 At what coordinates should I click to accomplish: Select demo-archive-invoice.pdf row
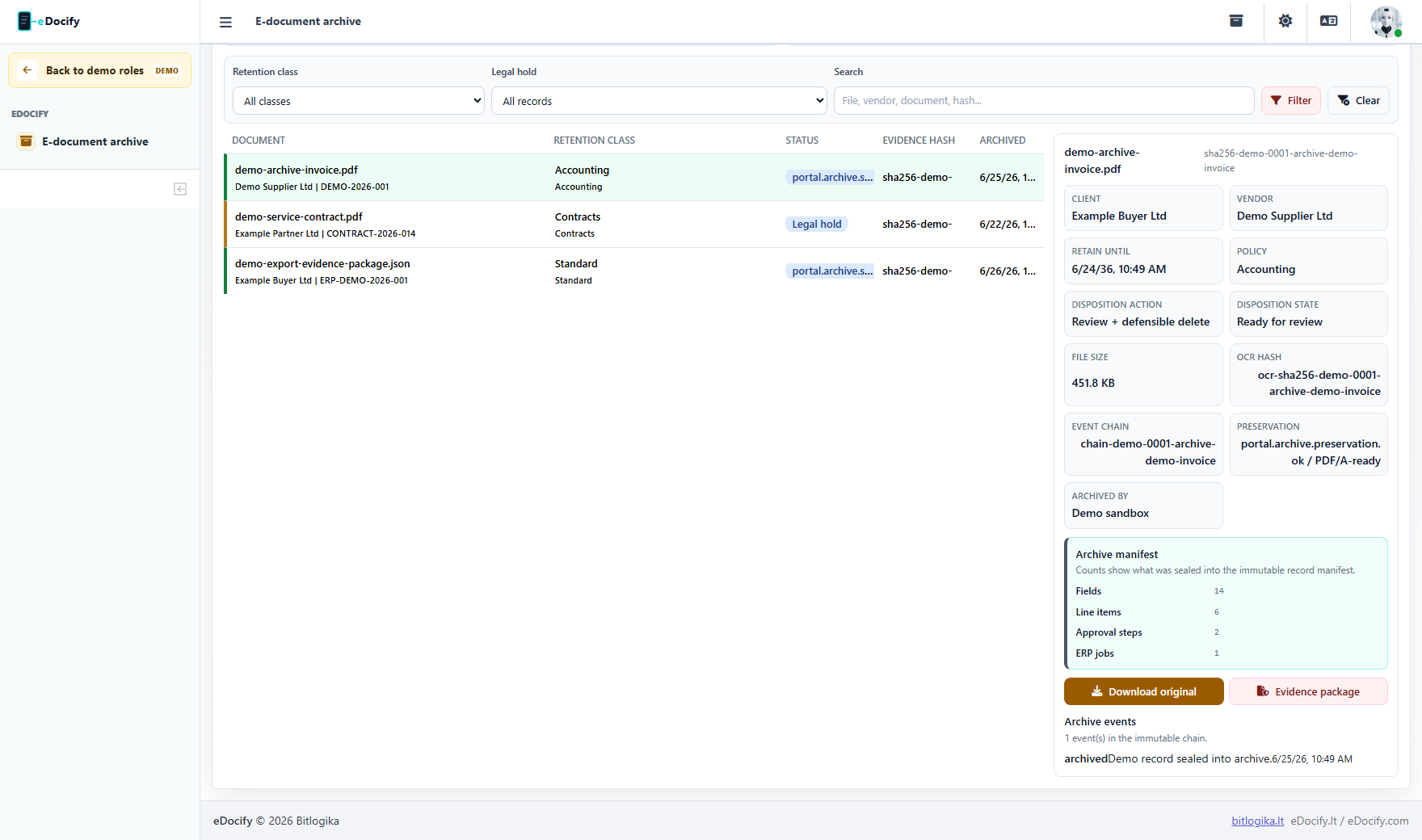click(634, 178)
